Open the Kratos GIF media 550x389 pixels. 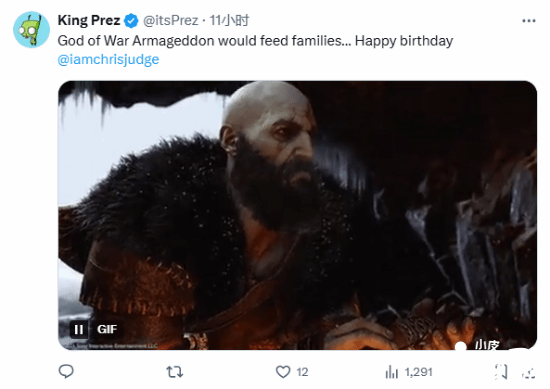point(297,215)
